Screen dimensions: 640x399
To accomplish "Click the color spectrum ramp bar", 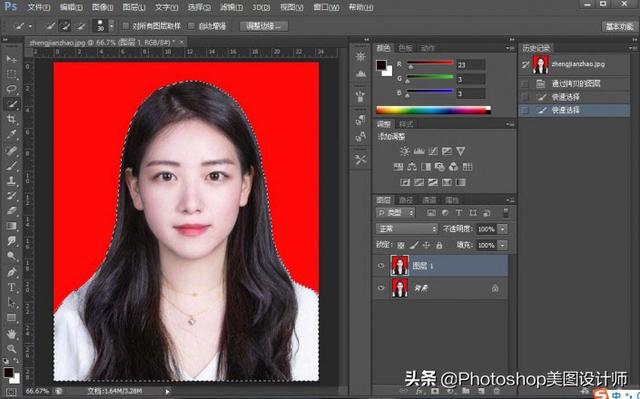I will pos(433,110).
